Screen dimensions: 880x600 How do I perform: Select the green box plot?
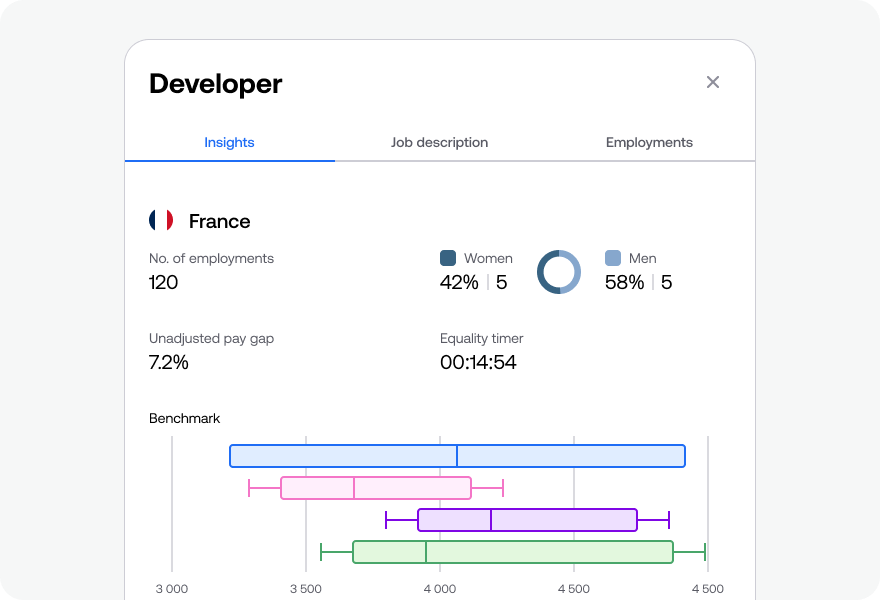pyautogui.click(x=513, y=552)
